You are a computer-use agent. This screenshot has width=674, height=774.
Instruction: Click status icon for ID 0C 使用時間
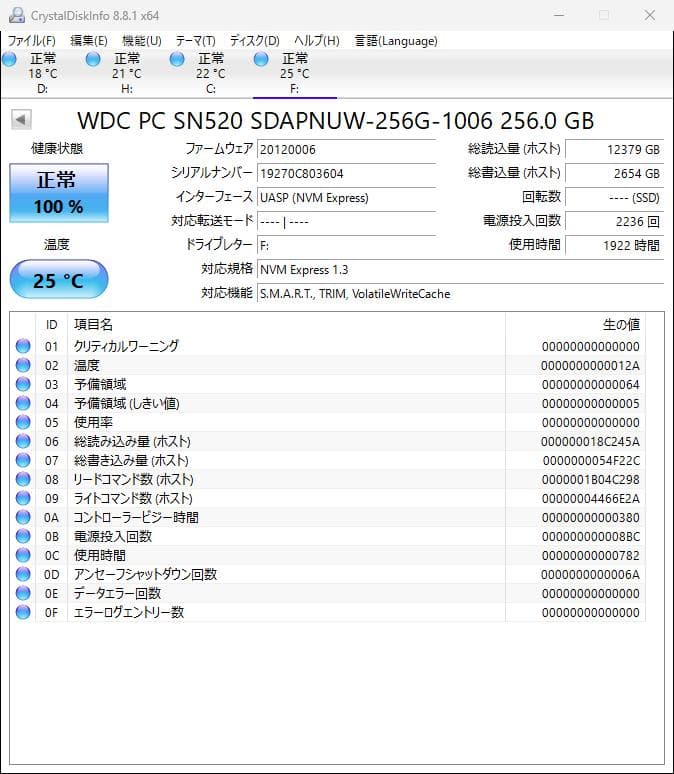point(23,555)
